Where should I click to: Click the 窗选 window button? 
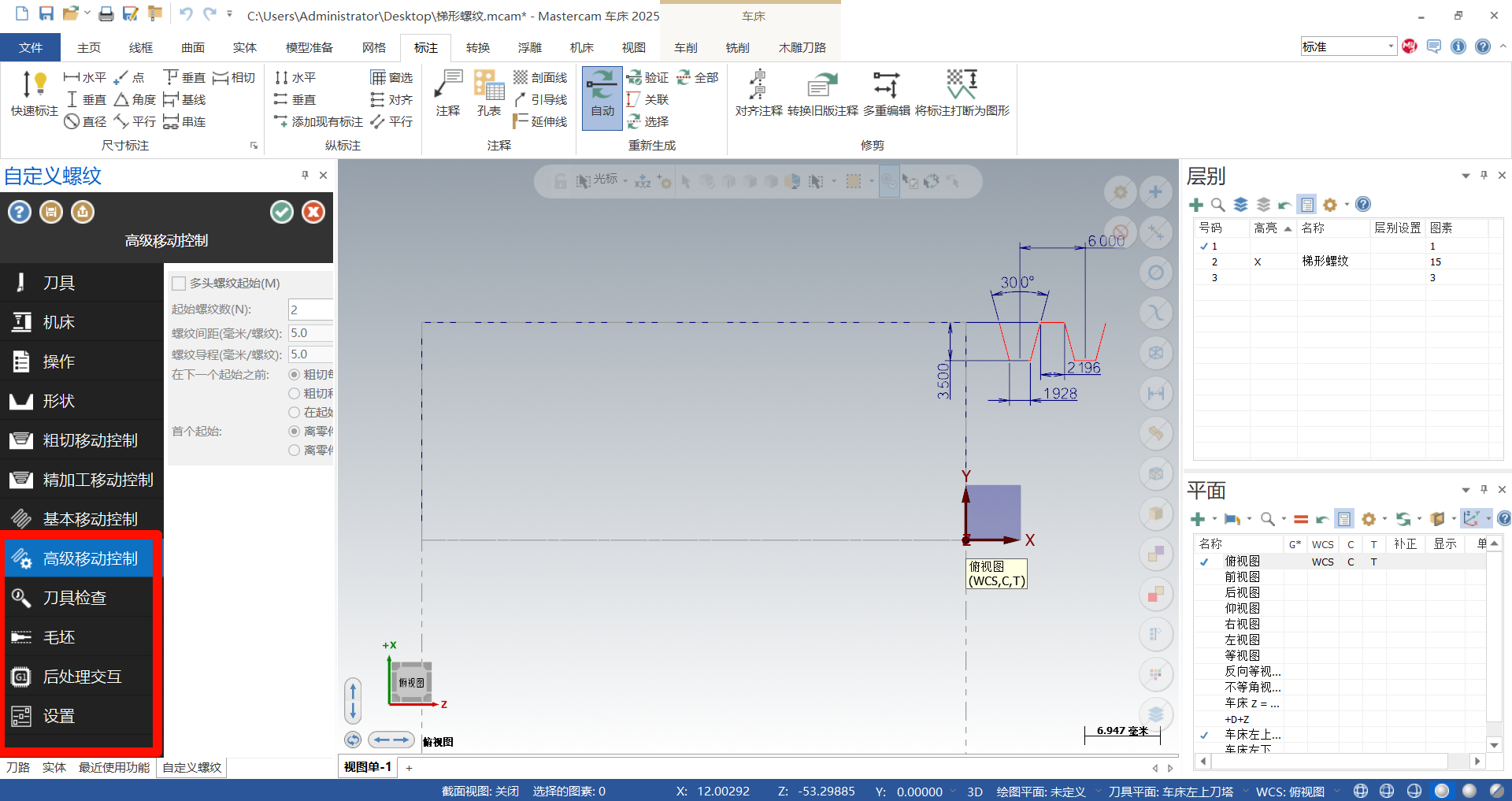point(391,77)
